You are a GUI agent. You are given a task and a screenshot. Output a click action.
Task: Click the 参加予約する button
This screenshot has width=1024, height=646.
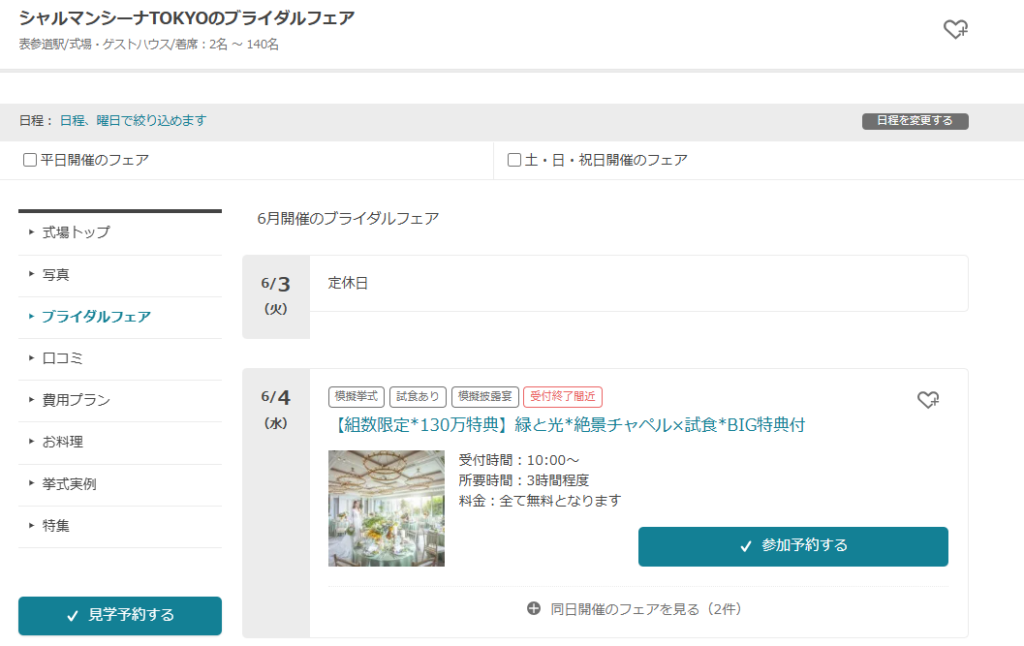(x=793, y=546)
